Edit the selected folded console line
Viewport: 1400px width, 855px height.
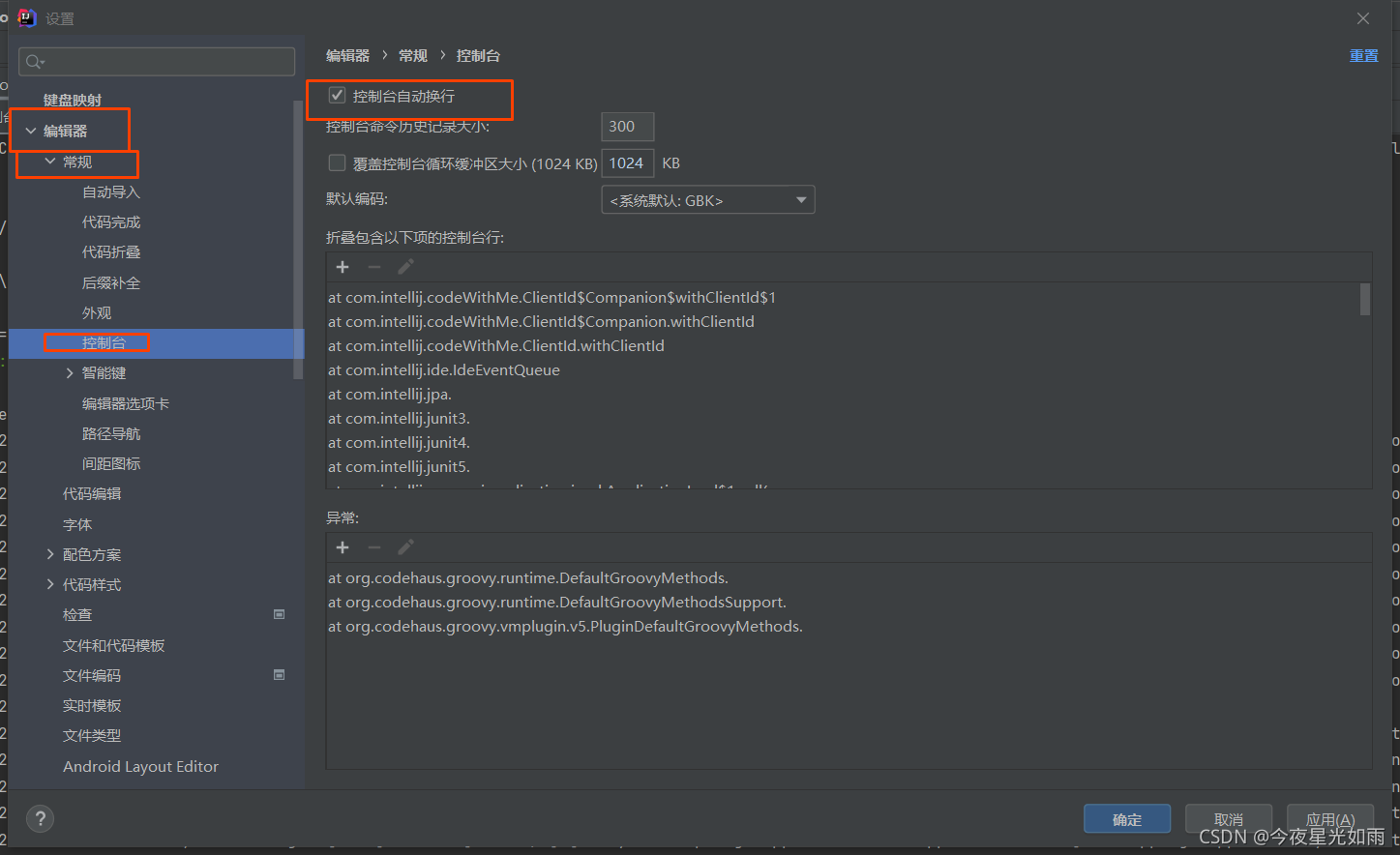click(405, 267)
